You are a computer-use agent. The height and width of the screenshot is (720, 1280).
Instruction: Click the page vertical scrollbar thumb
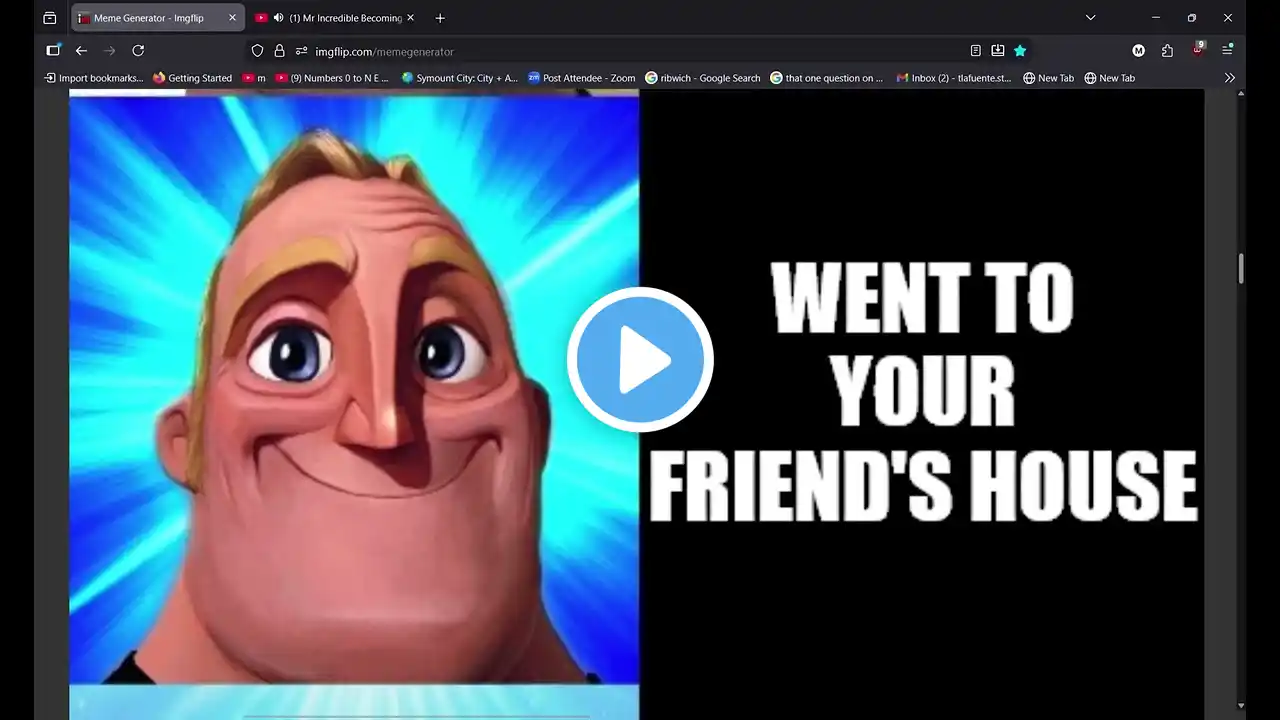(1241, 268)
